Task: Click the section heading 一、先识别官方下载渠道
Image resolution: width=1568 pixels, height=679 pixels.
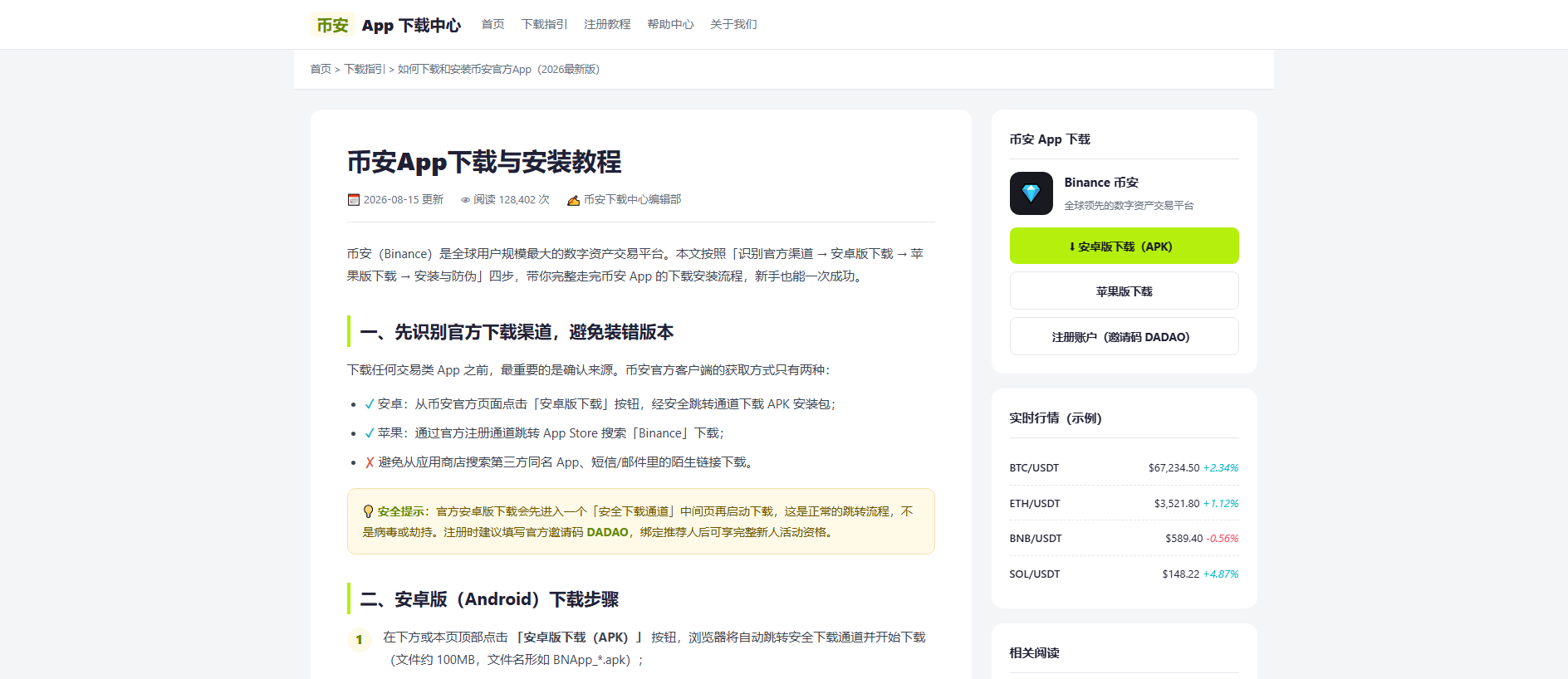Action: (x=517, y=332)
